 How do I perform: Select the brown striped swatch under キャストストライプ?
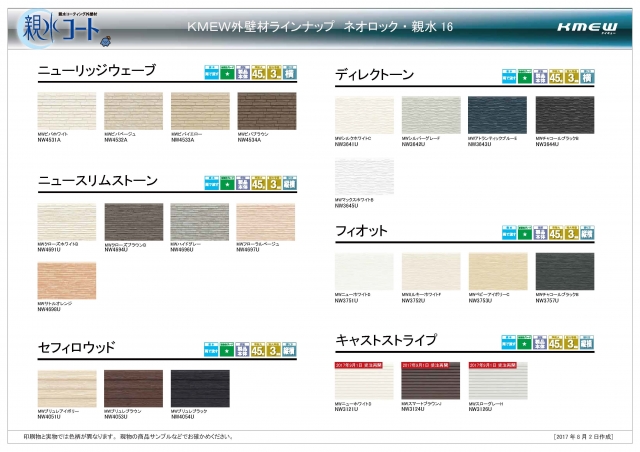431,381
